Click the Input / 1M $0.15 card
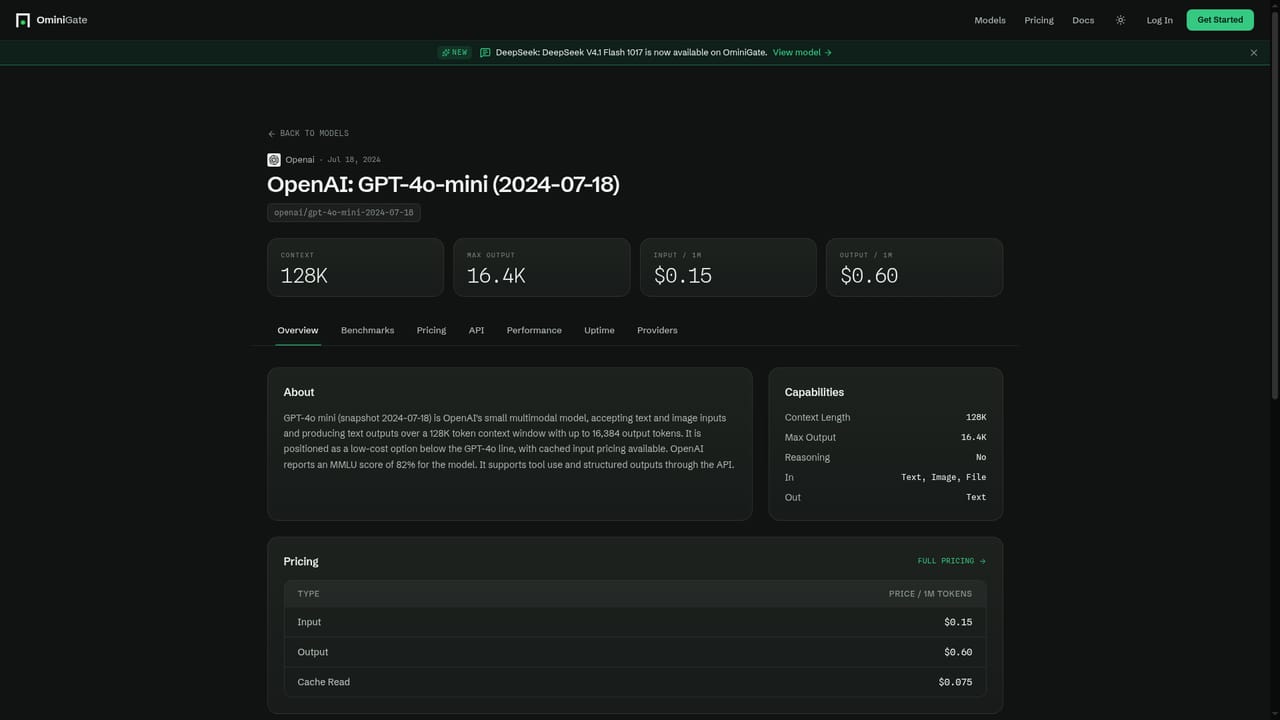This screenshot has width=1280, height=720. [728, 267]
